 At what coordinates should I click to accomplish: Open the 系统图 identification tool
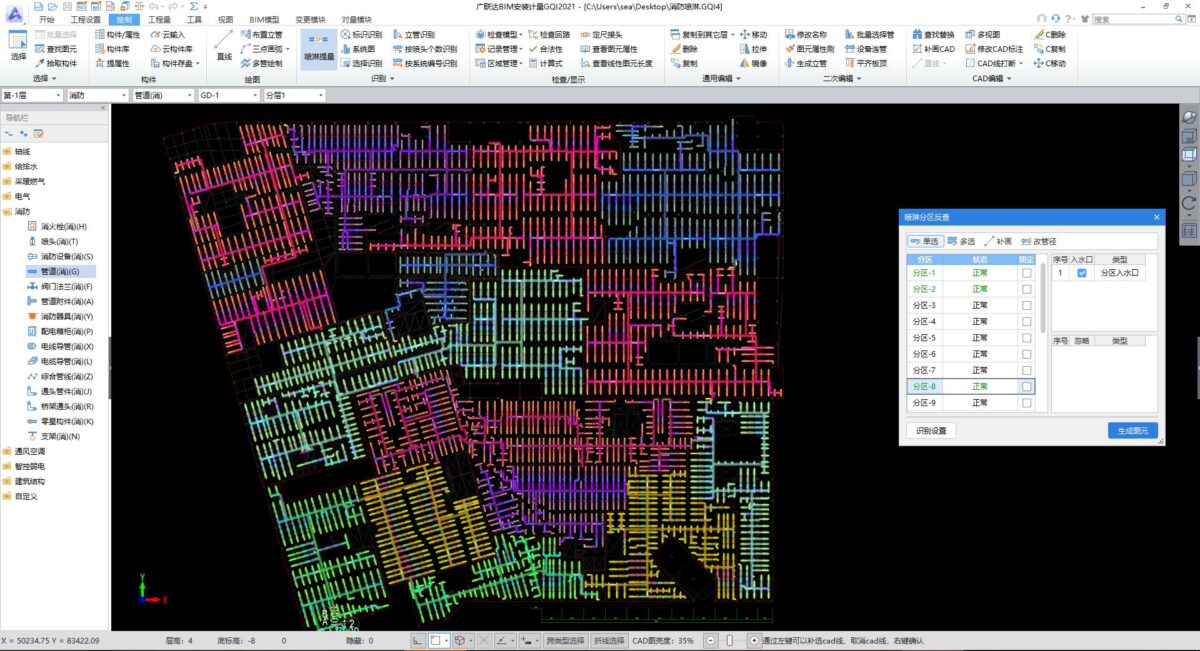[358, 49]
